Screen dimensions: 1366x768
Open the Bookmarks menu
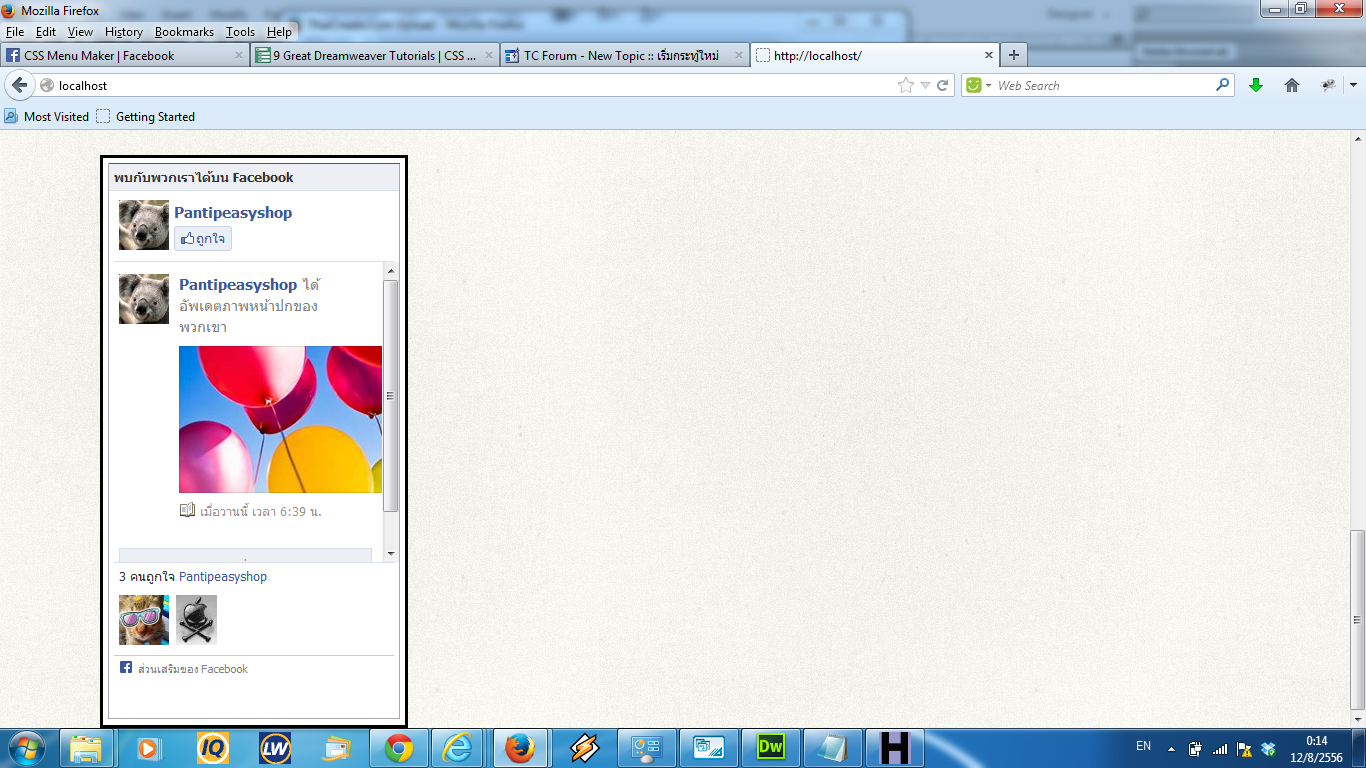pos(184,32)
